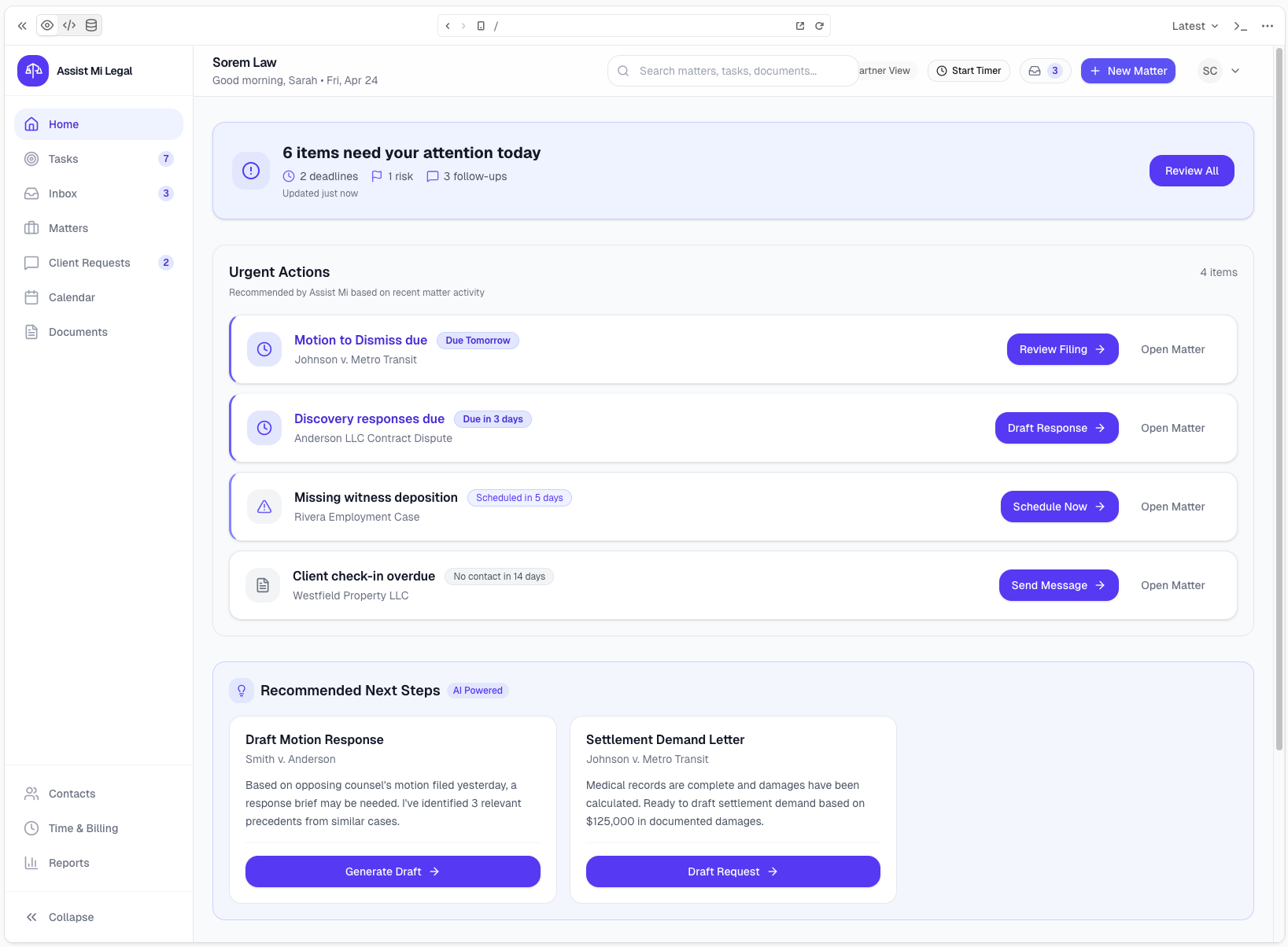Click the inbox notification icon with badge 3
Viewport: 1288px width, 947px height.
point(1045,71)
